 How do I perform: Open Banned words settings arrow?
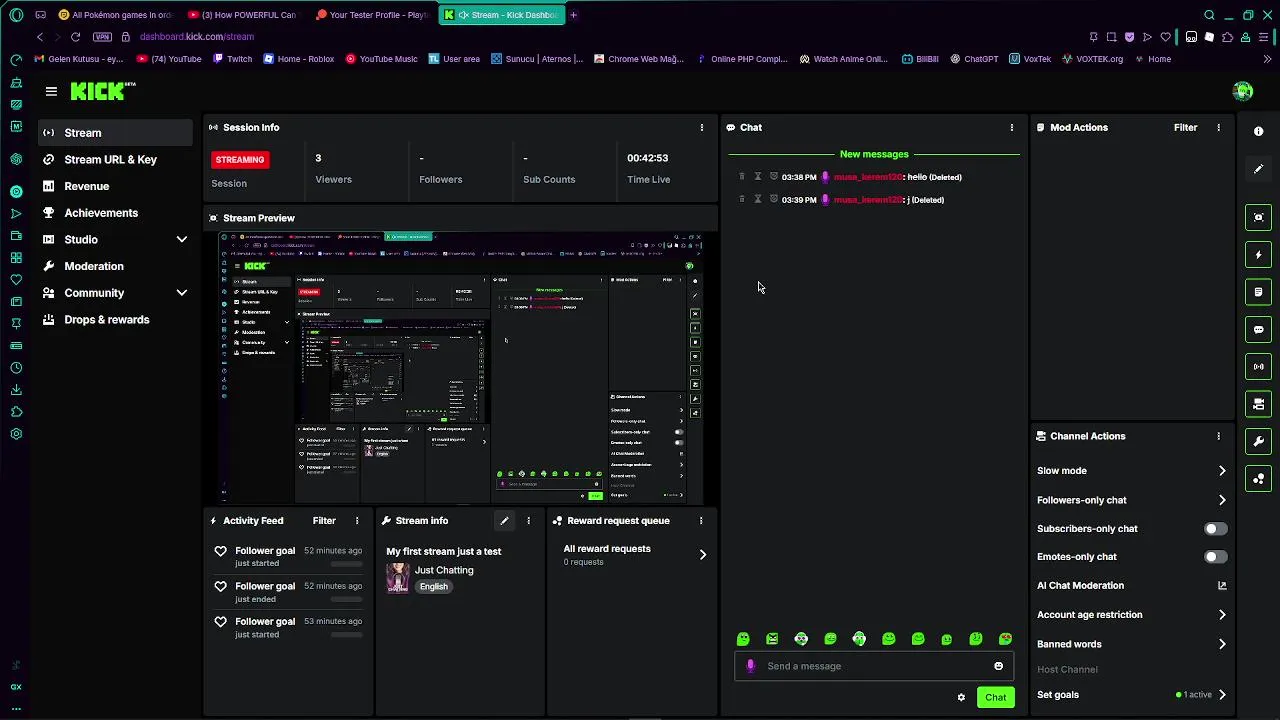pyautogui.click(x=1222, y=645)
